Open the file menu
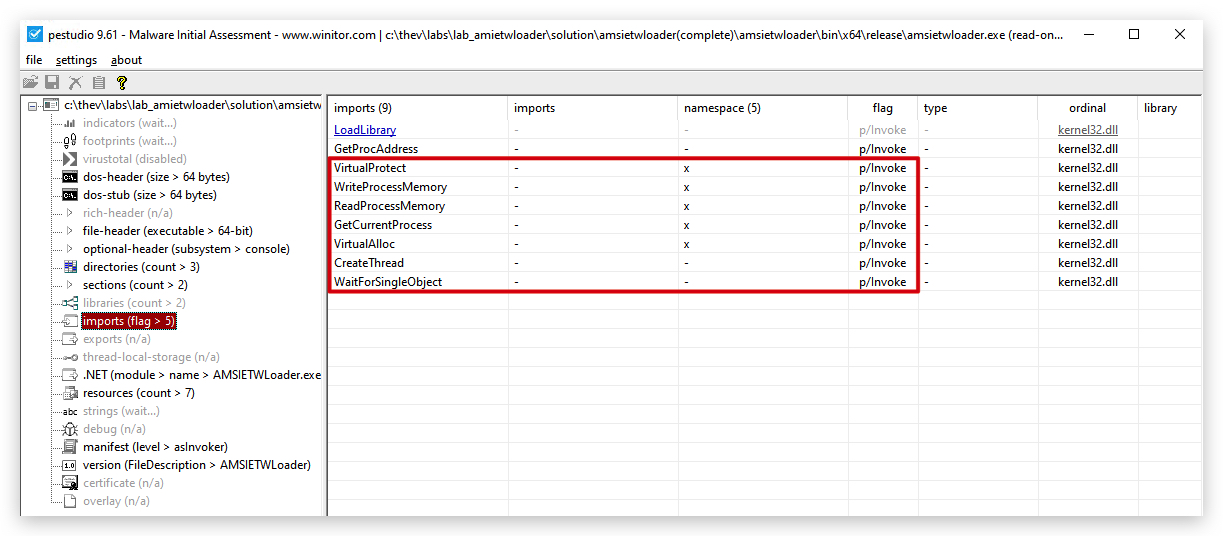1223x536 pixels. 34,60
